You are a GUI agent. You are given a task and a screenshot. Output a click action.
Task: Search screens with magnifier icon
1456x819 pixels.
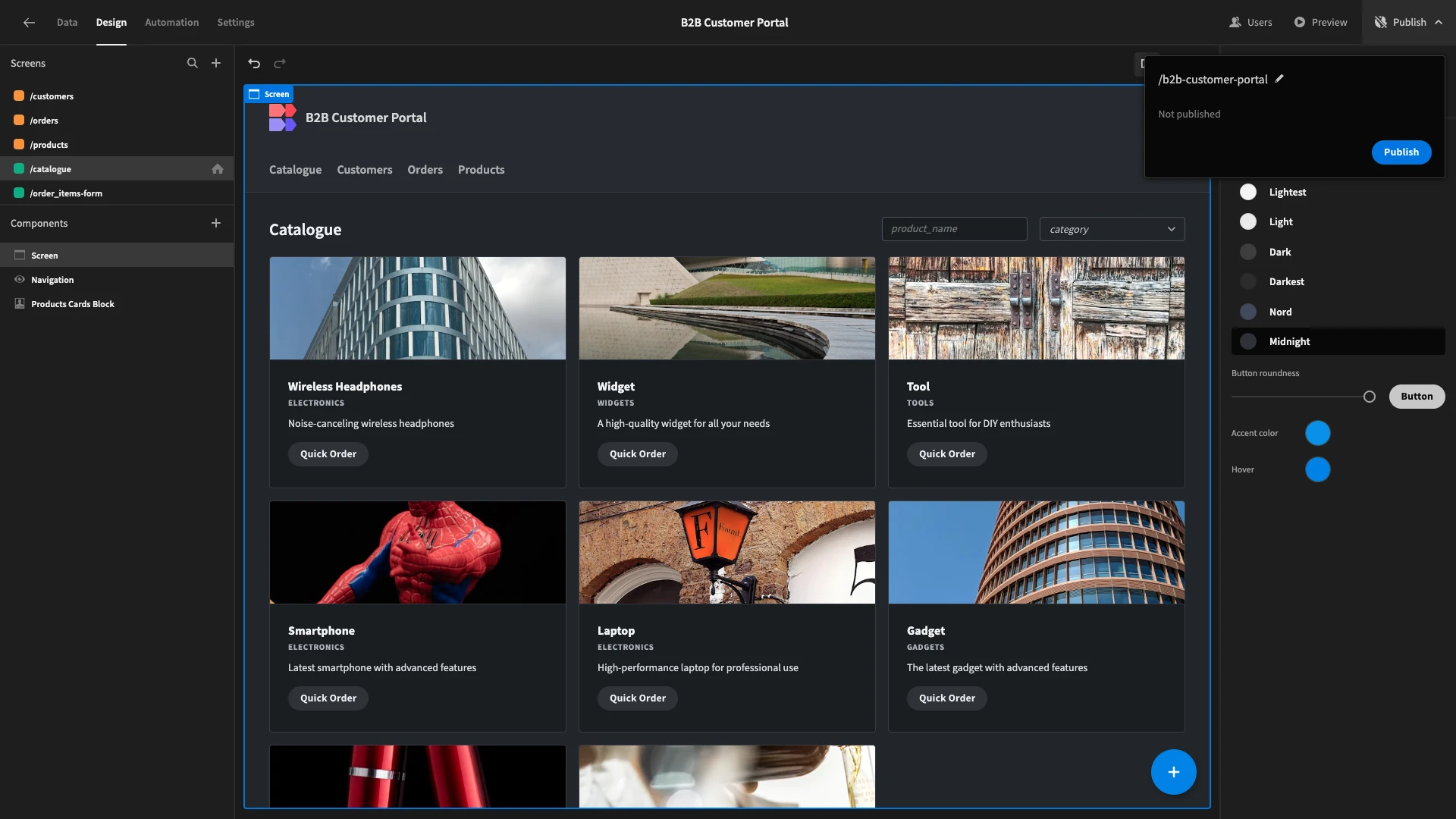click(193, 63)
